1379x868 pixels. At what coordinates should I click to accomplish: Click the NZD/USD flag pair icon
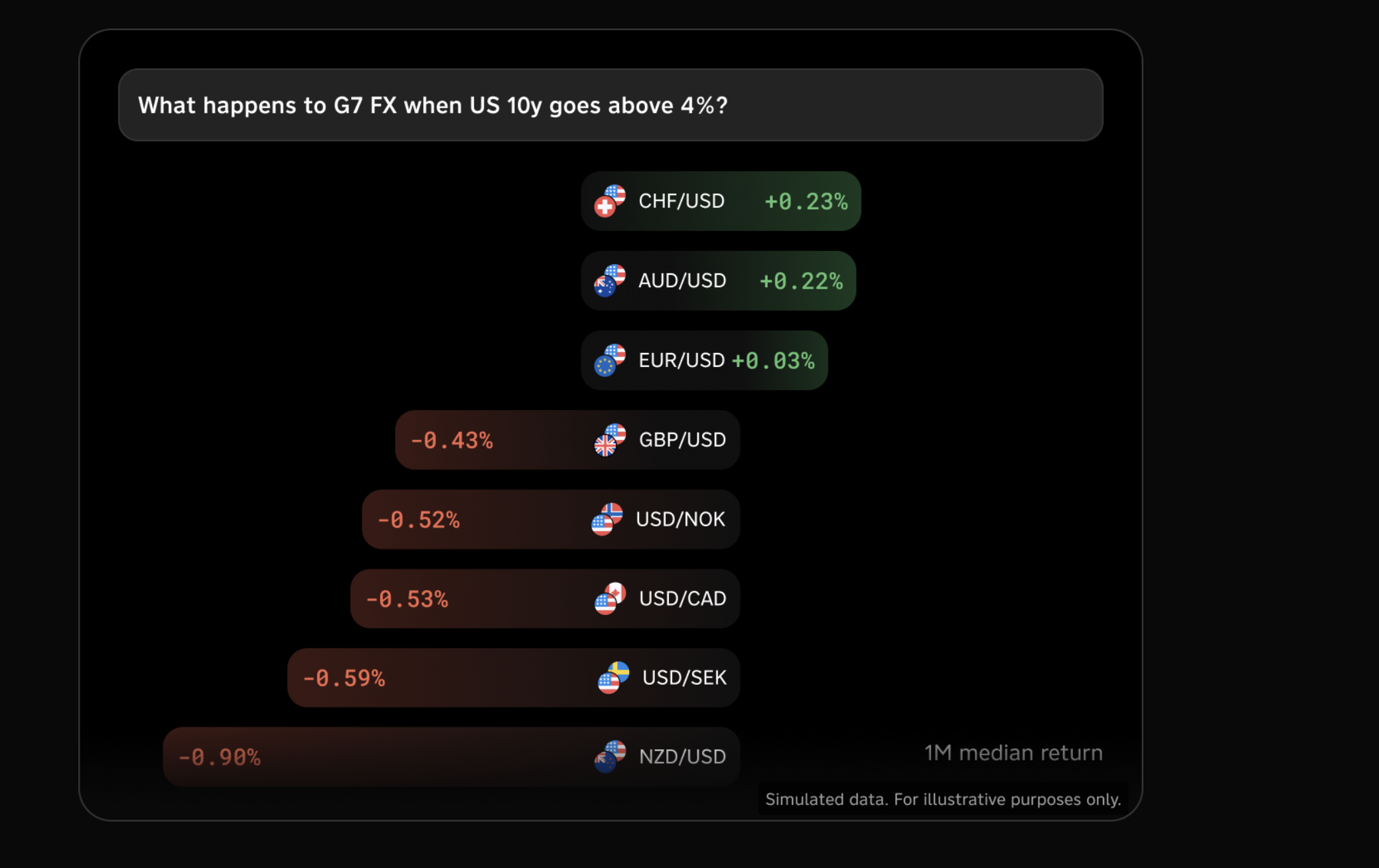click(x=609, y=757)
